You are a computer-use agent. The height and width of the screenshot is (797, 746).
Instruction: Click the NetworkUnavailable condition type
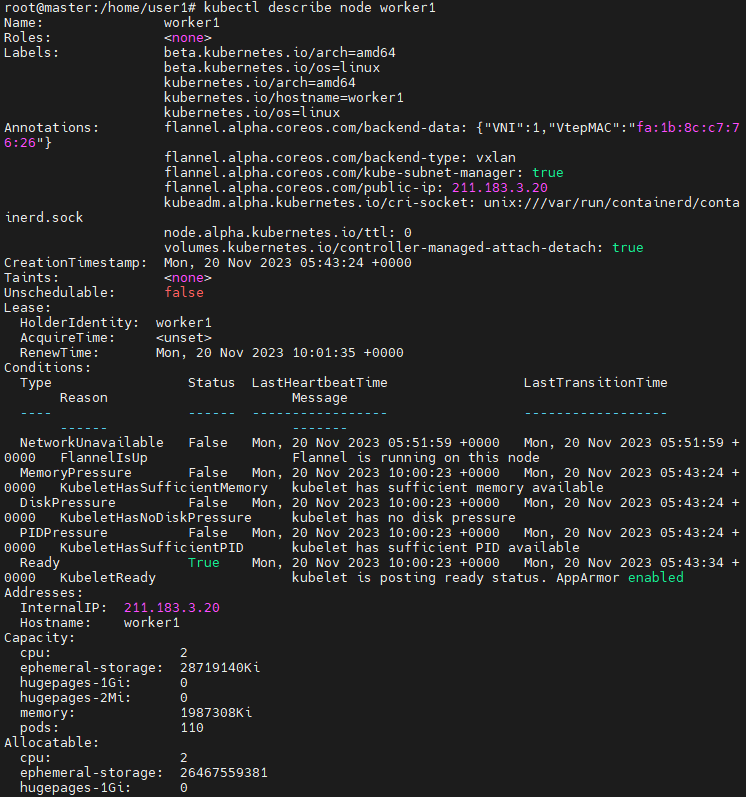pyautogui.click(x=91, y=442)
